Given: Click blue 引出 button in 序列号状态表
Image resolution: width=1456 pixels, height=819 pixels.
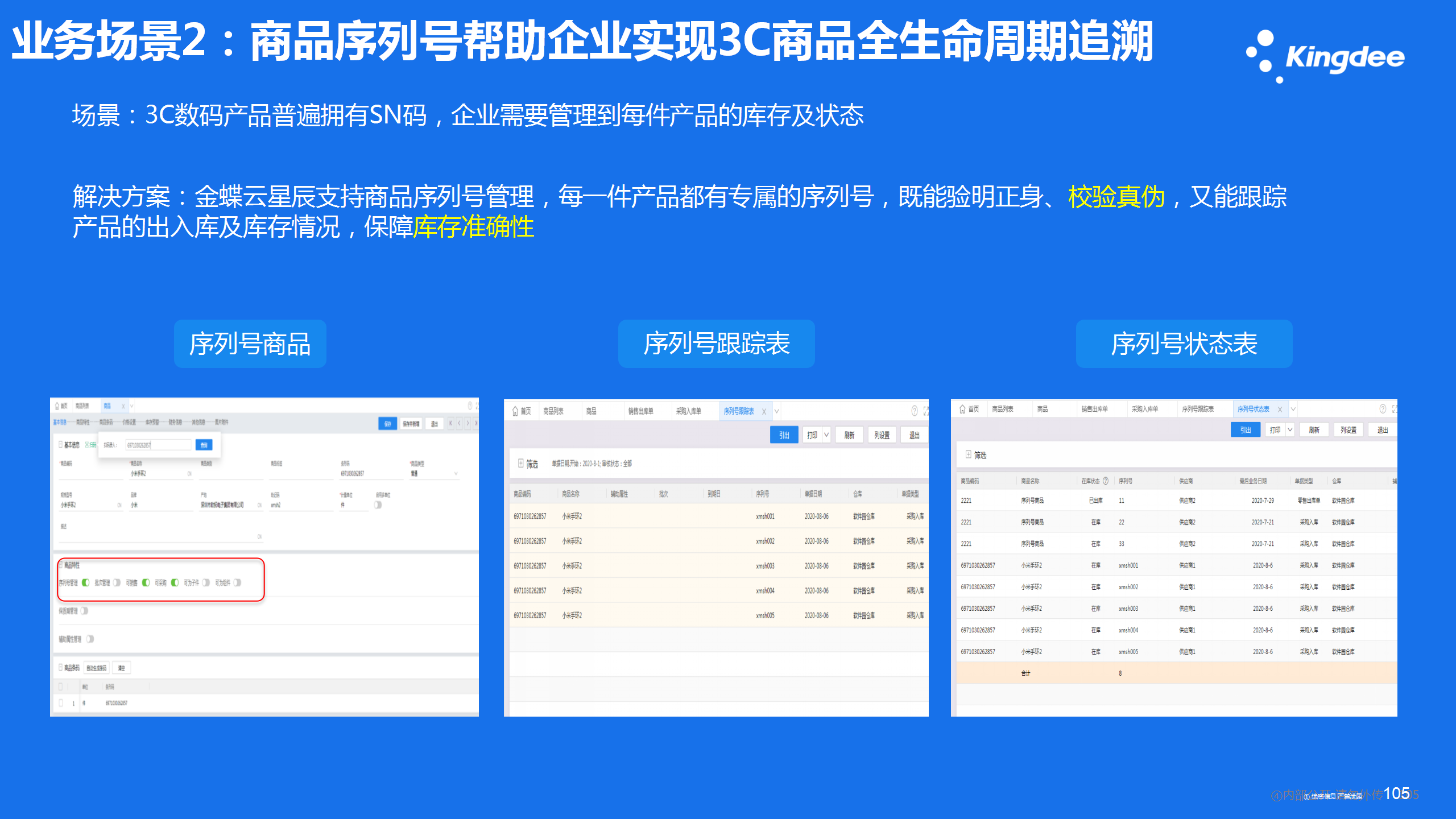Looking at the screenshot, I should (x=1245, y=430).
